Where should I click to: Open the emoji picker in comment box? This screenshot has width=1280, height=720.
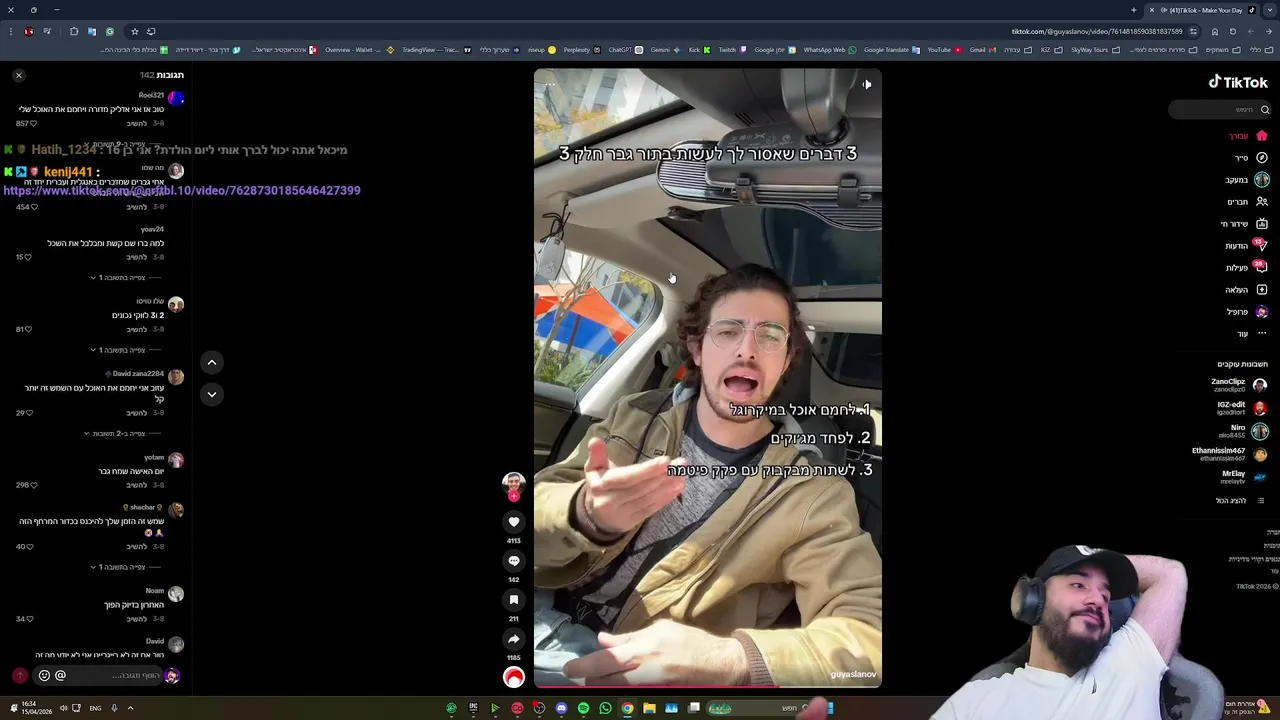(x=44, y=676)
